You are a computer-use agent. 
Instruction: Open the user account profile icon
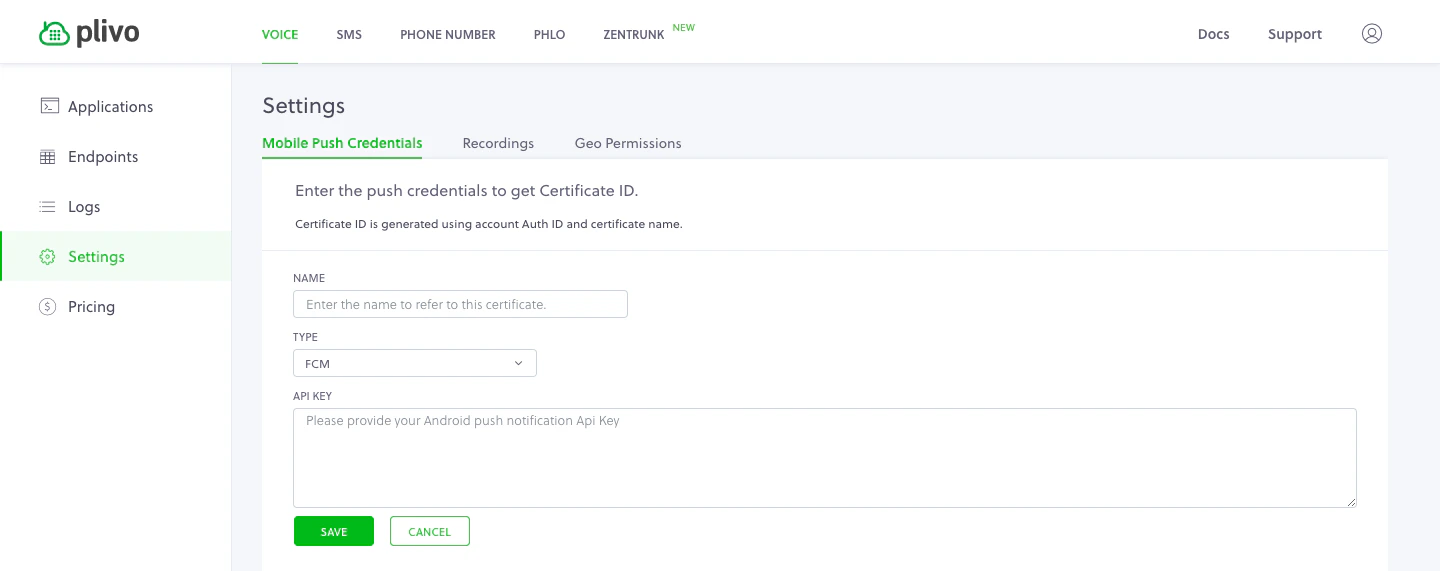pyautogui.click(x=1372, y=34)
